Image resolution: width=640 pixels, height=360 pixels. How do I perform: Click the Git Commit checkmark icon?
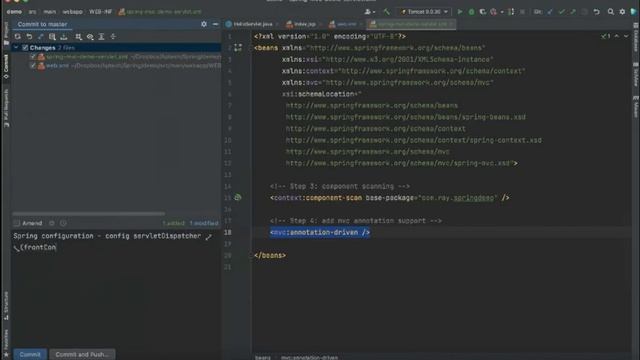[562, 12]
